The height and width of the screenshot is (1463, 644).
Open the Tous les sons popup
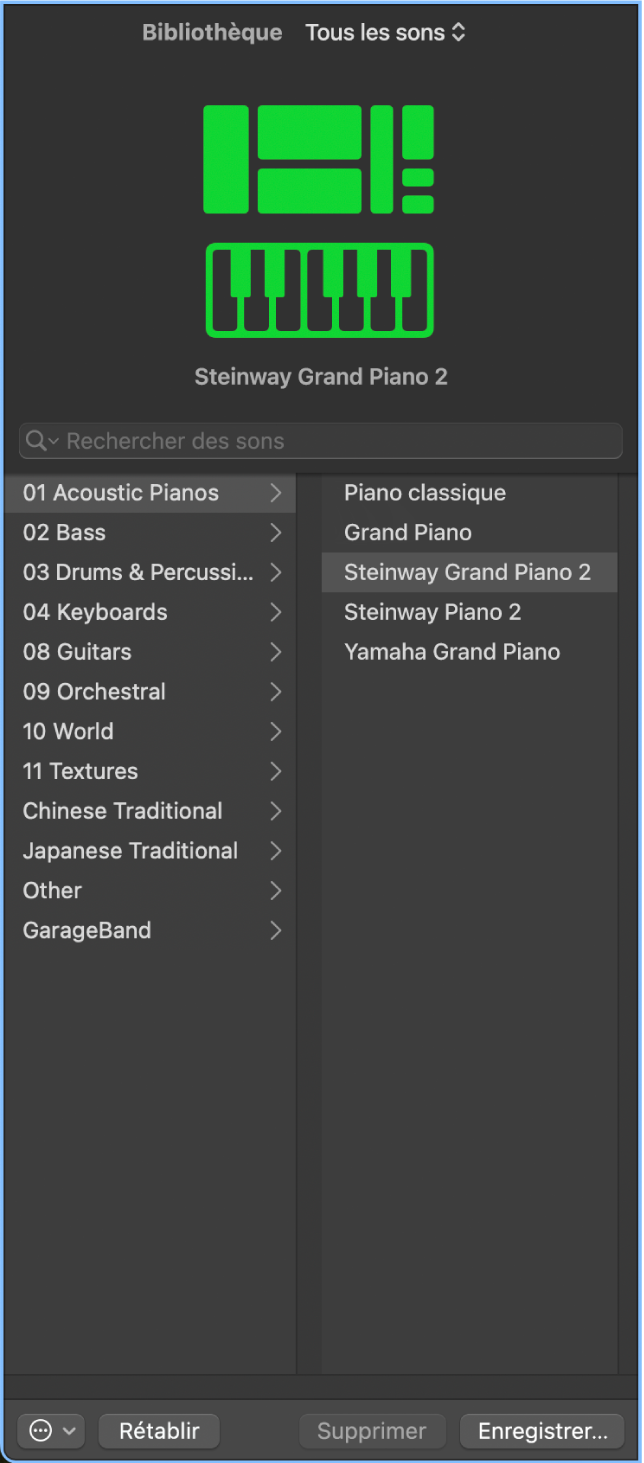pos(385,32)
